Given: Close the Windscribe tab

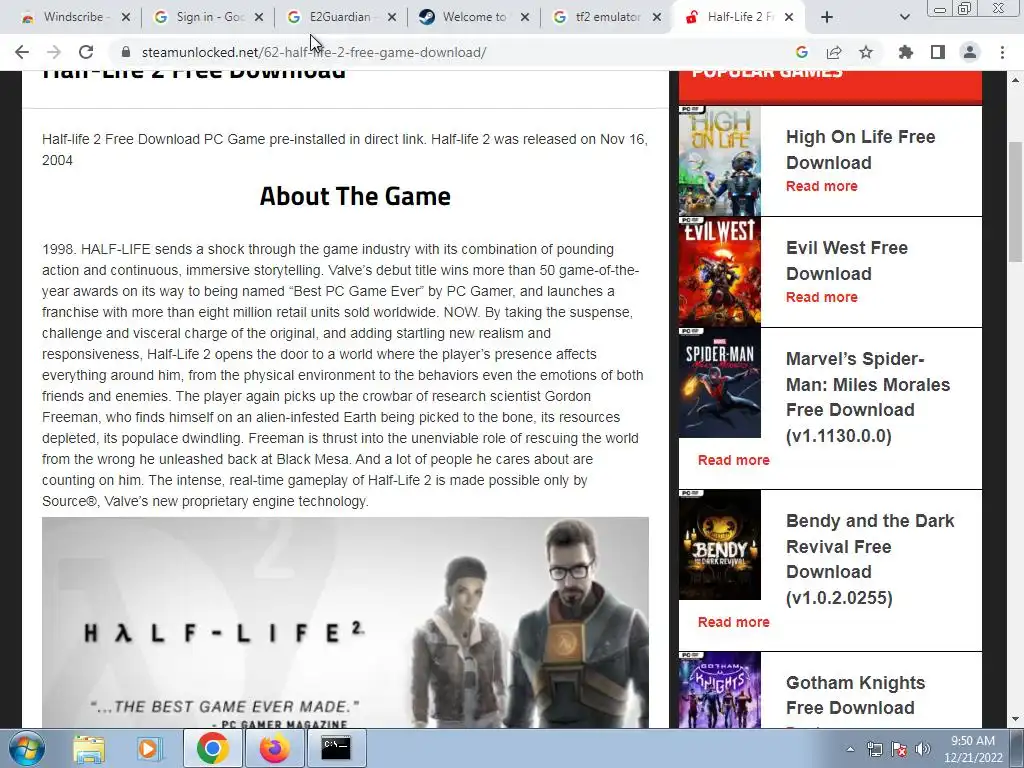Looking at the screenshot, I should pos(126,17).
